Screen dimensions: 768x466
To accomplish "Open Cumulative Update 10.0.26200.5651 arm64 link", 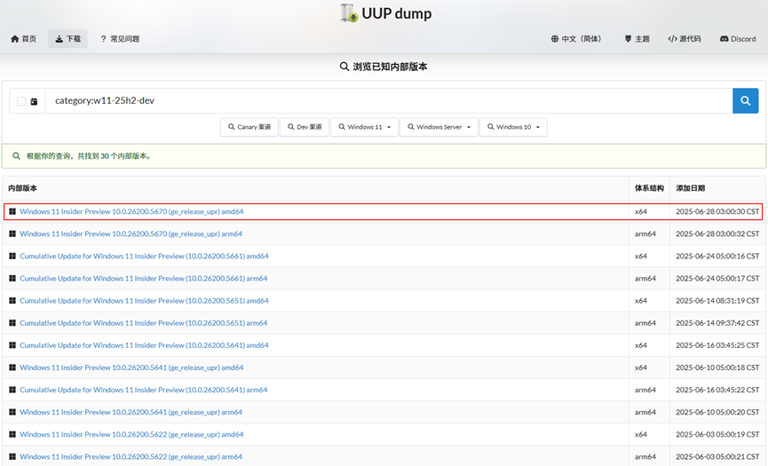I will pyautogui.click(x=143, y=323).
